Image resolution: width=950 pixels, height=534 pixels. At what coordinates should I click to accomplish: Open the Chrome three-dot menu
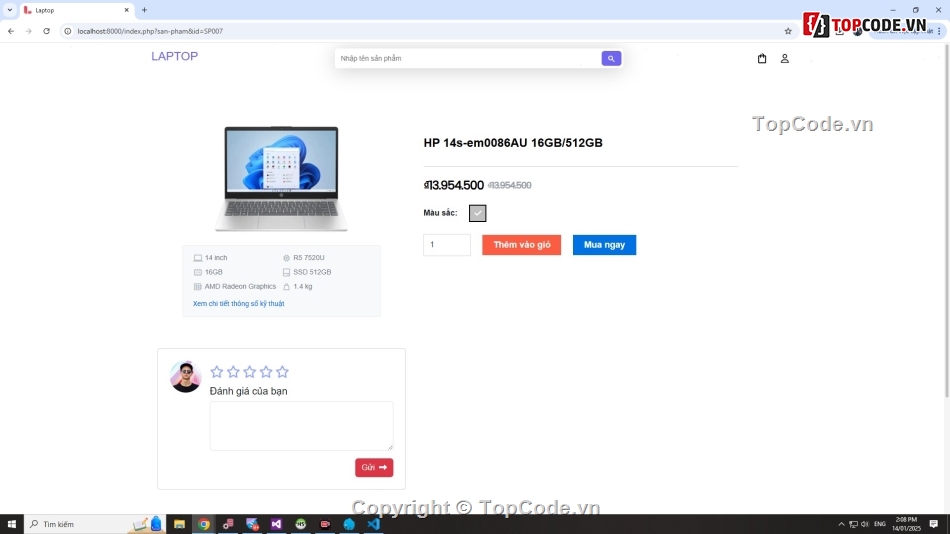tap(939, 31)
